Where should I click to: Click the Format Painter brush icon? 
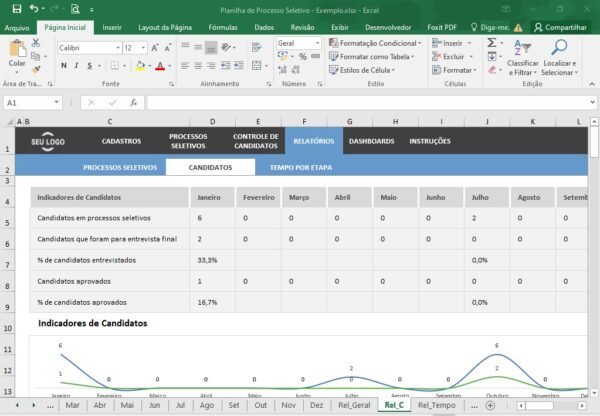pos(36,69)
